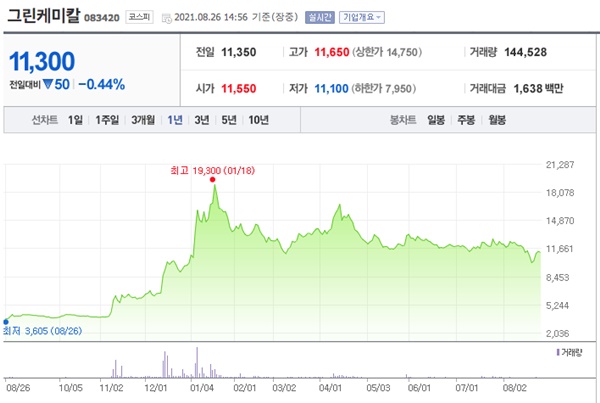Open the 주봉 candlestick chart

tap(466, 120)
